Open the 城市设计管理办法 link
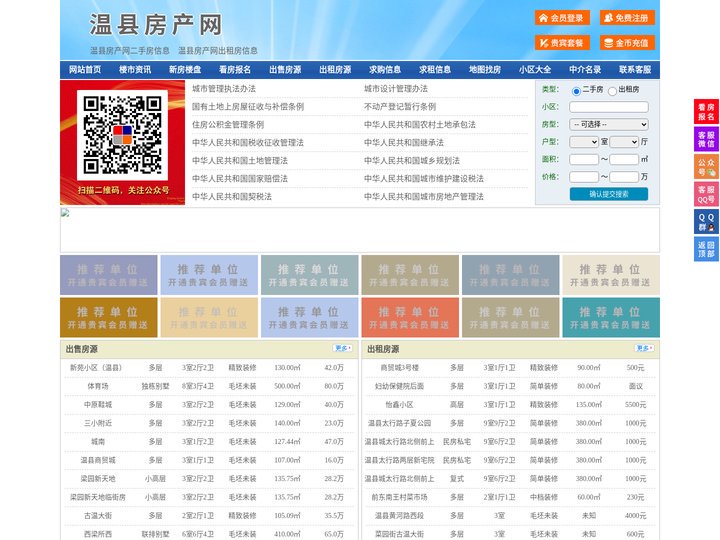 [396, 89]
